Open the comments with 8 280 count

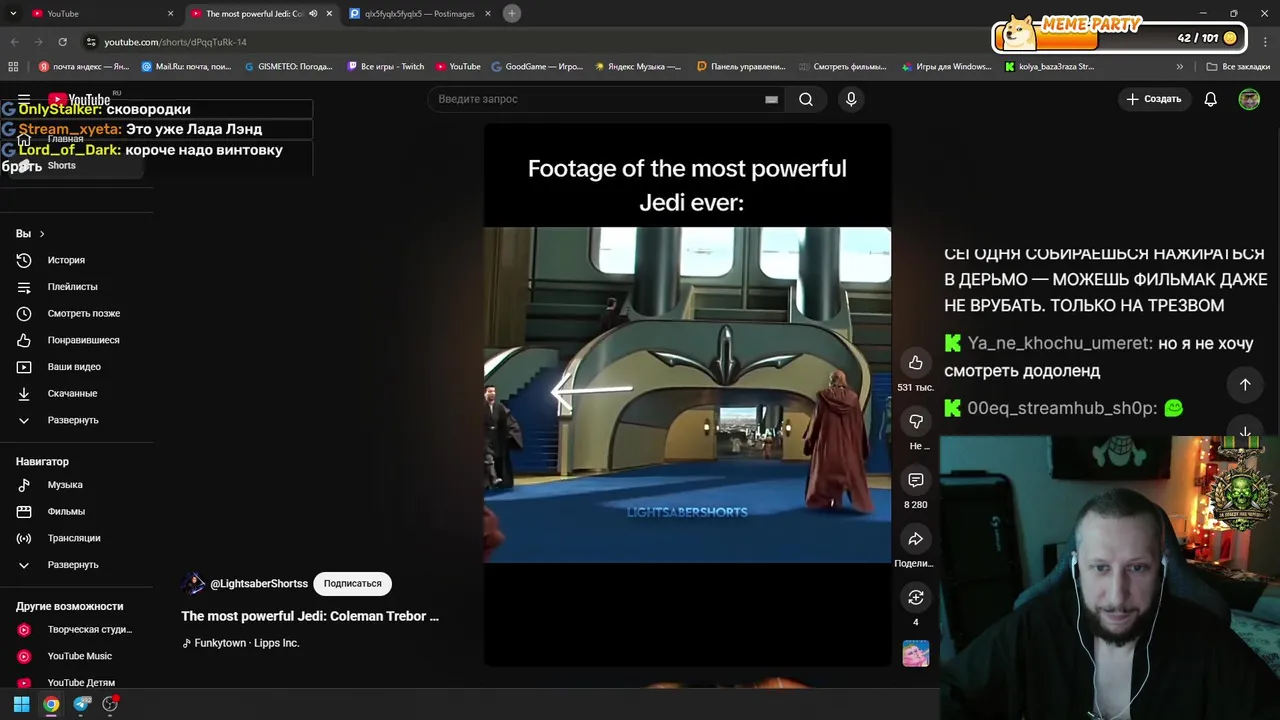tap(915, 480)
